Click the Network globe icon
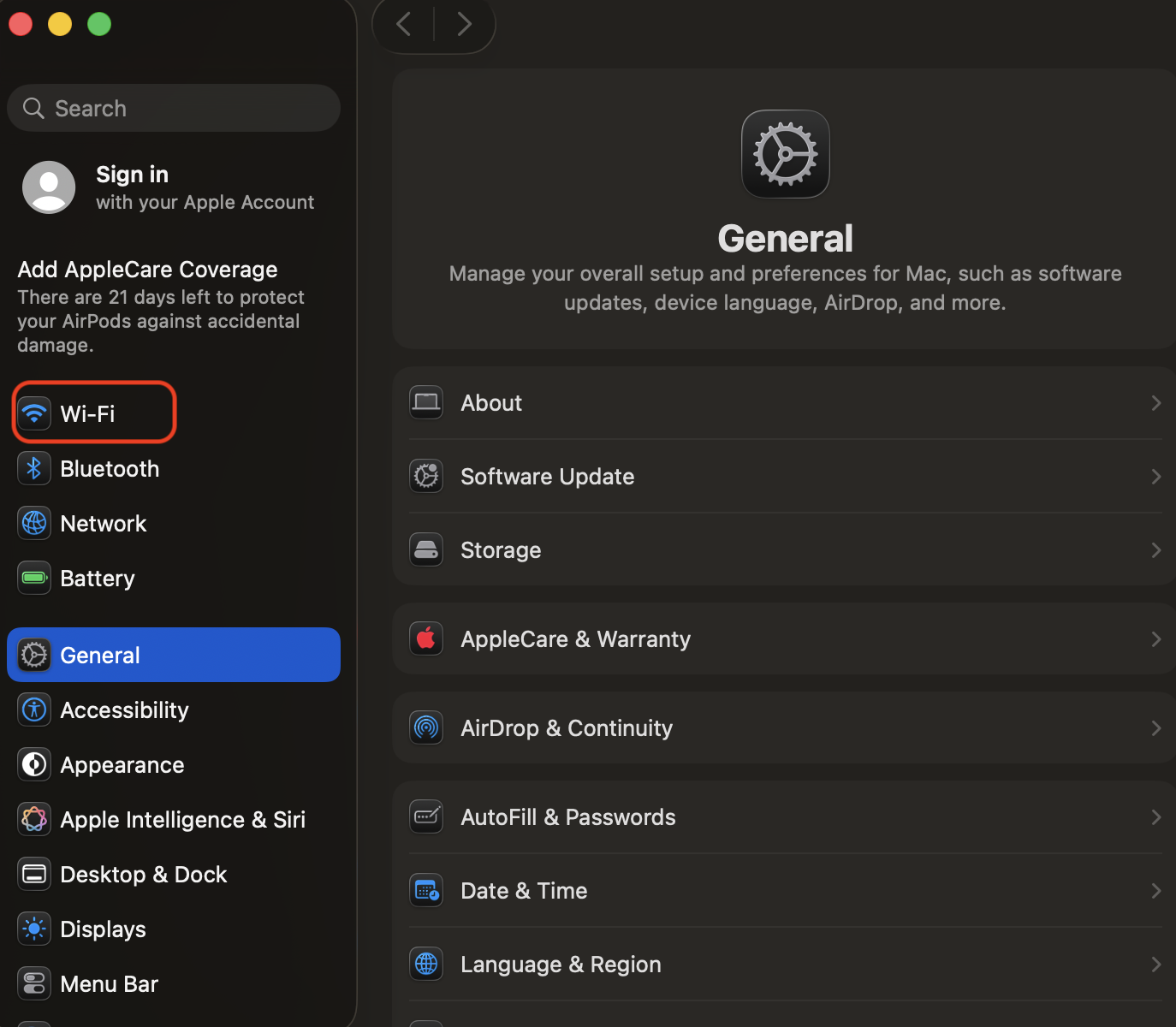The height and width of the screenshot is (1027, 1176). tap(34, 523)
